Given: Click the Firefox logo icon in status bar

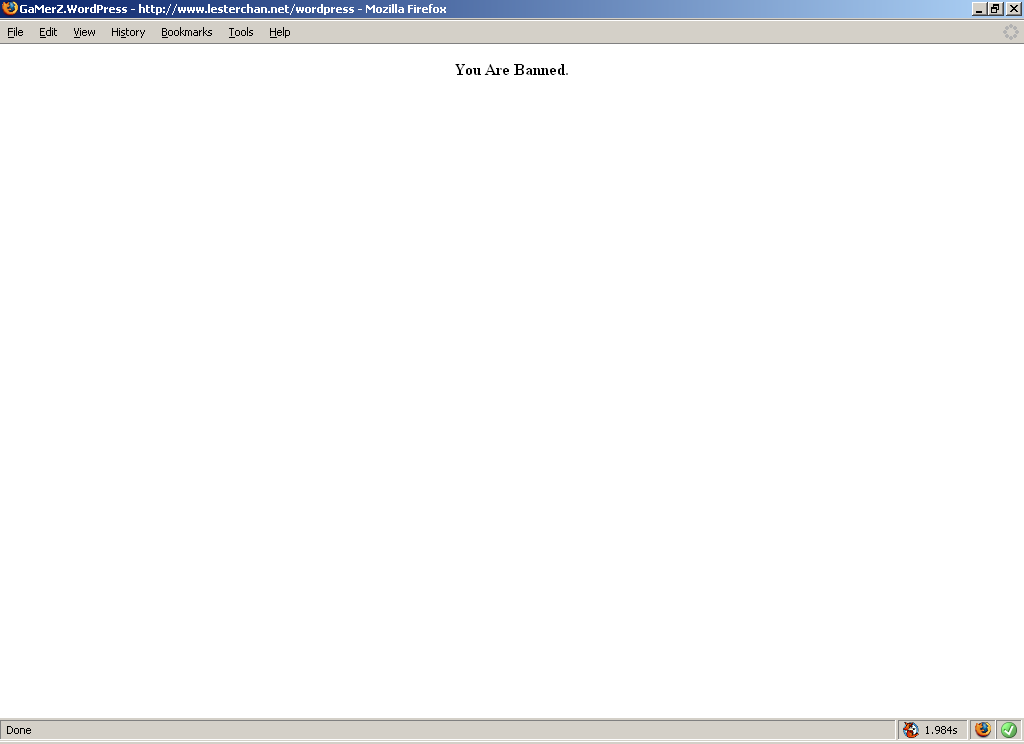Looking at the screenshot, I should pyautogui.click(x=983, y=730).
